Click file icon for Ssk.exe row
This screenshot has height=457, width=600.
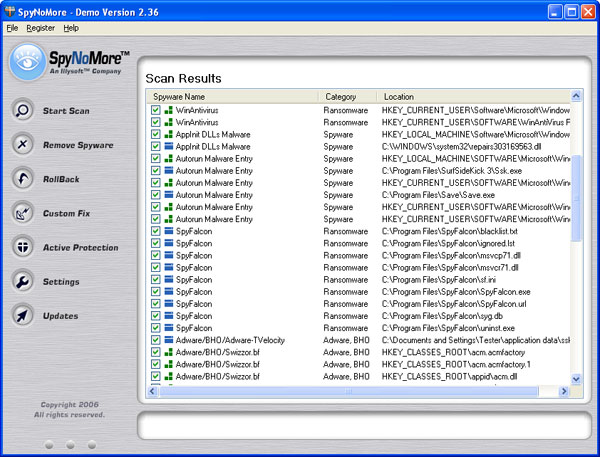coord(169,170)
